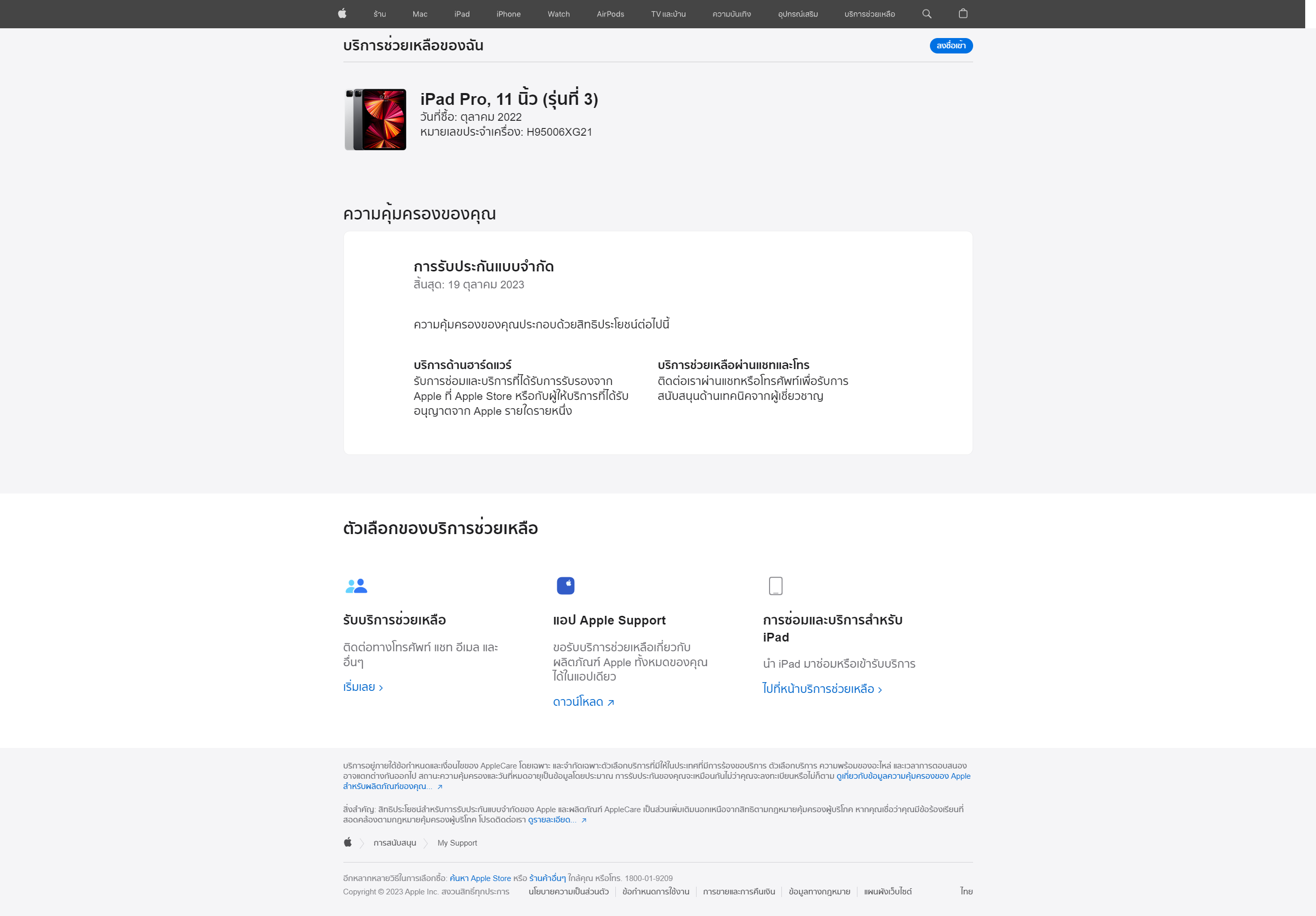Open the iPhone menu item
Screen dimensions: 1316x916
[x=508, y=14]
